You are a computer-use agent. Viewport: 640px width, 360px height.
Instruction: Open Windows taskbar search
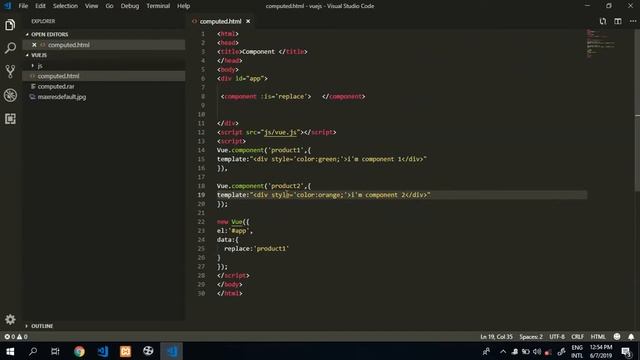(x=33, y=351)
